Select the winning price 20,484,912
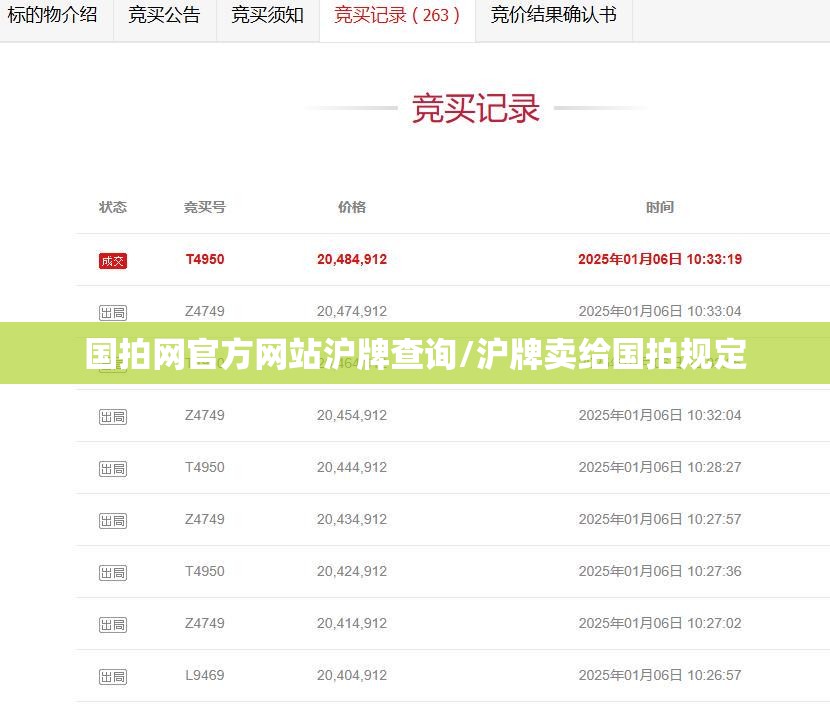Screen dimensions: 830x707 352,259
